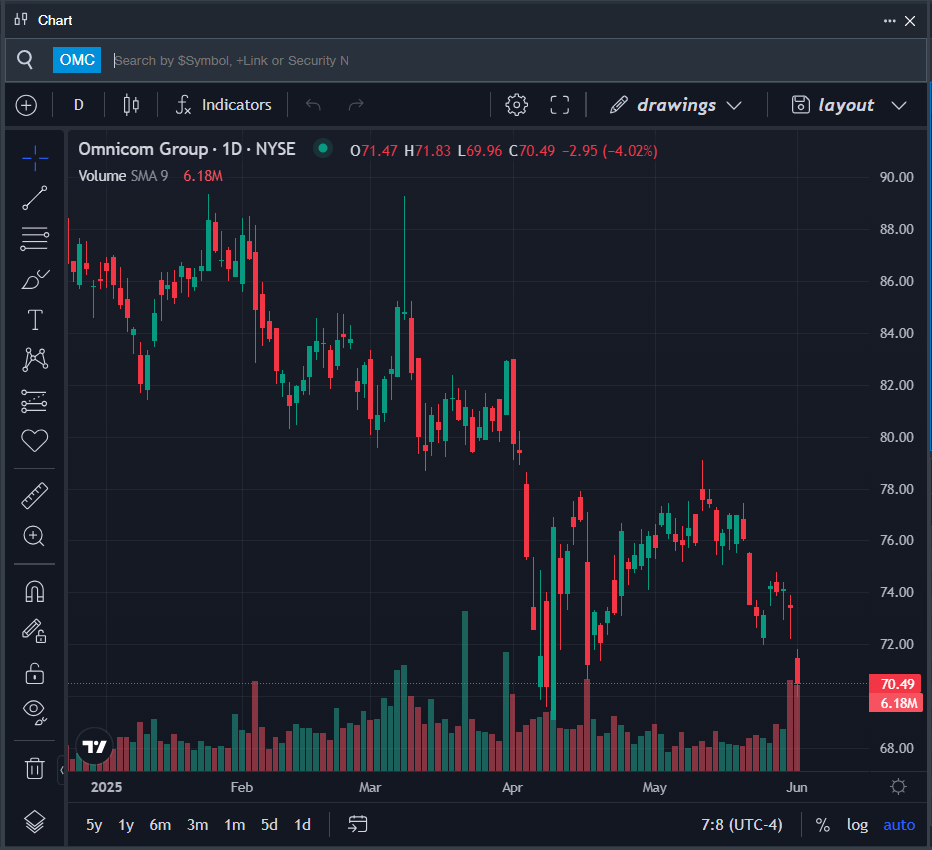The height and width of the screenshot is (850, 932).
Task: Click the search magnifier icon
Action: tap(25, 59)
